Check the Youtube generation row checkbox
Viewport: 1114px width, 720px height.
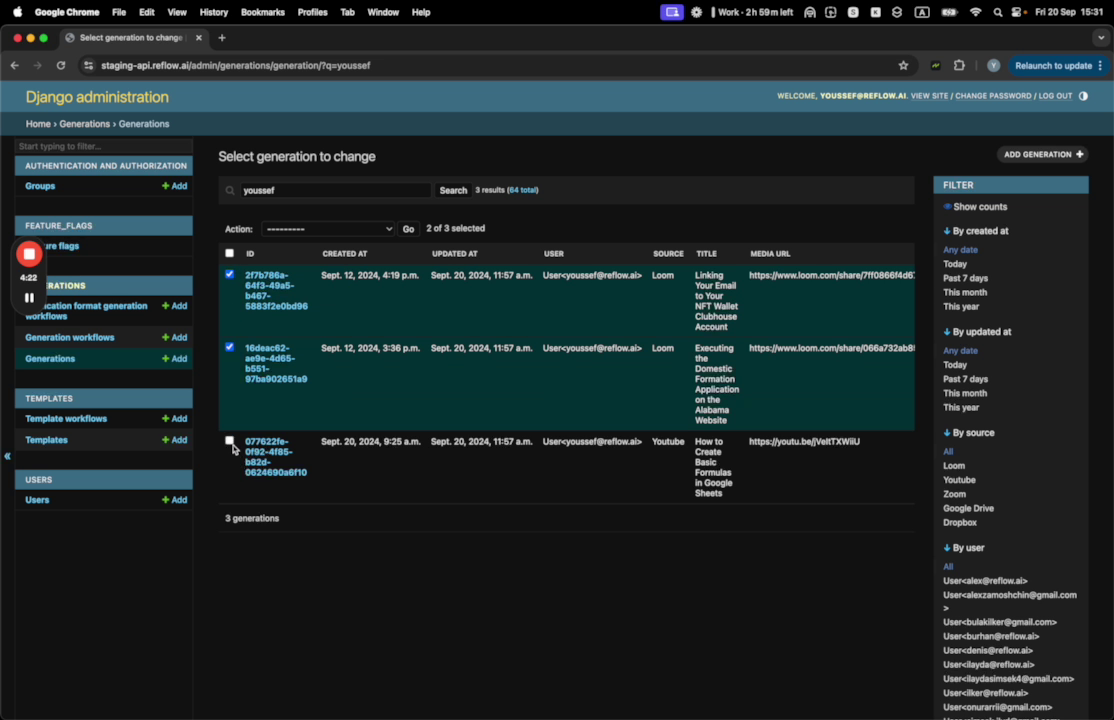point(229,441)
